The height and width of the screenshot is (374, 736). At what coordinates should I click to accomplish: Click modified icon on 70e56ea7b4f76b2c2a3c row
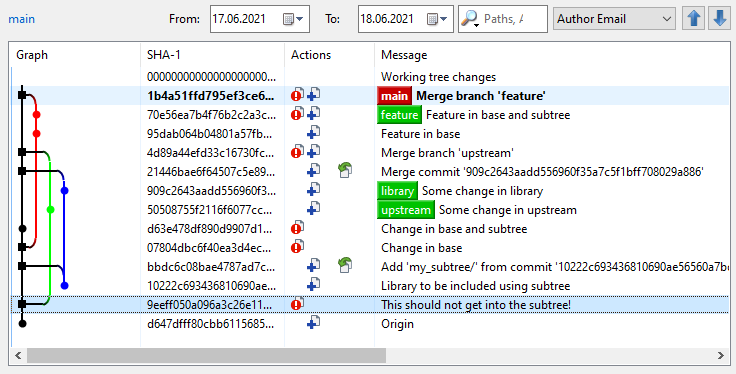pos(297,114)
